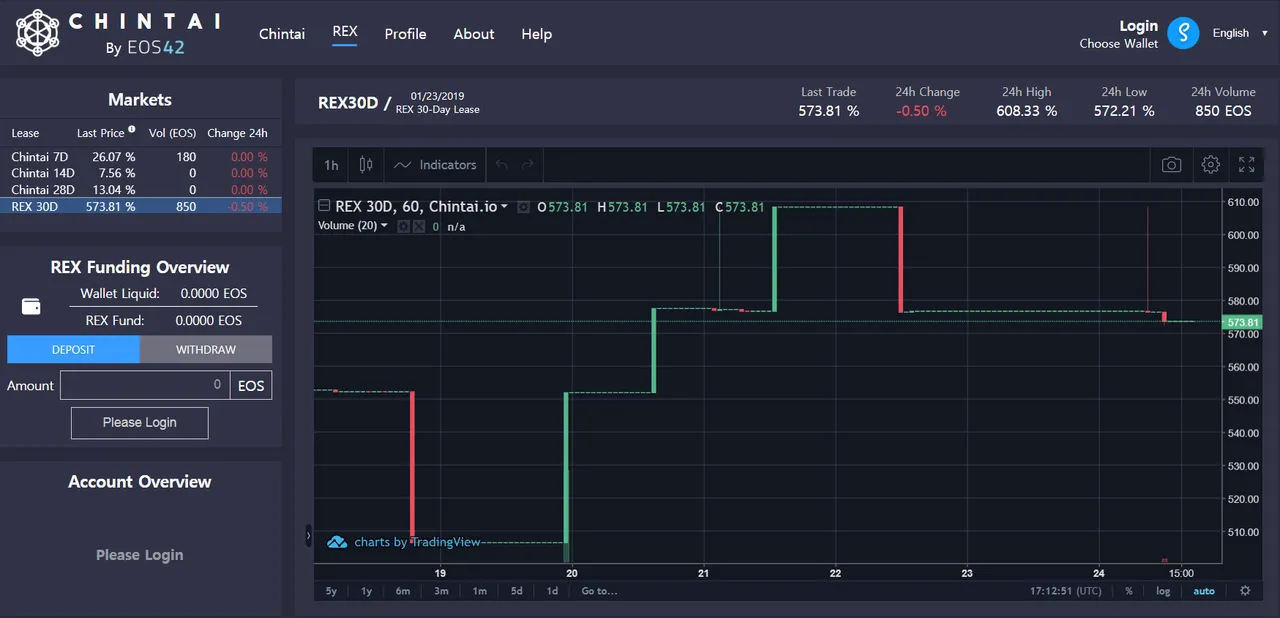
Task: Click the Please Login text in Account Overview
Action: point(140,555)
